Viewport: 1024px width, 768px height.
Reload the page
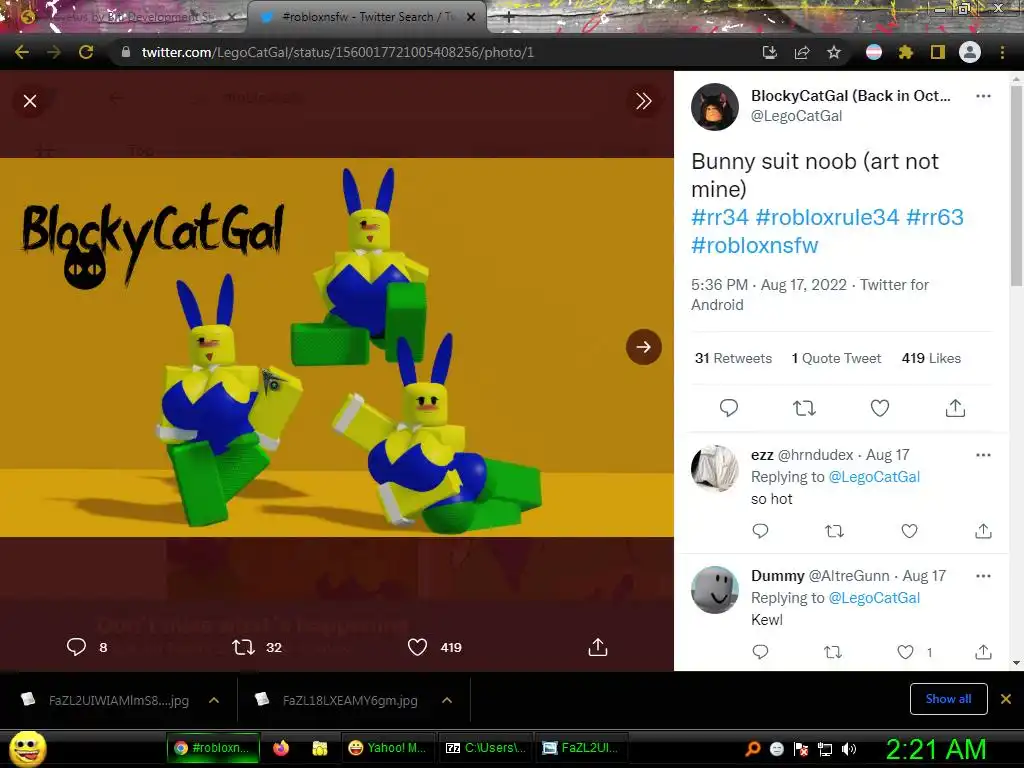click(x=86, y=52)
